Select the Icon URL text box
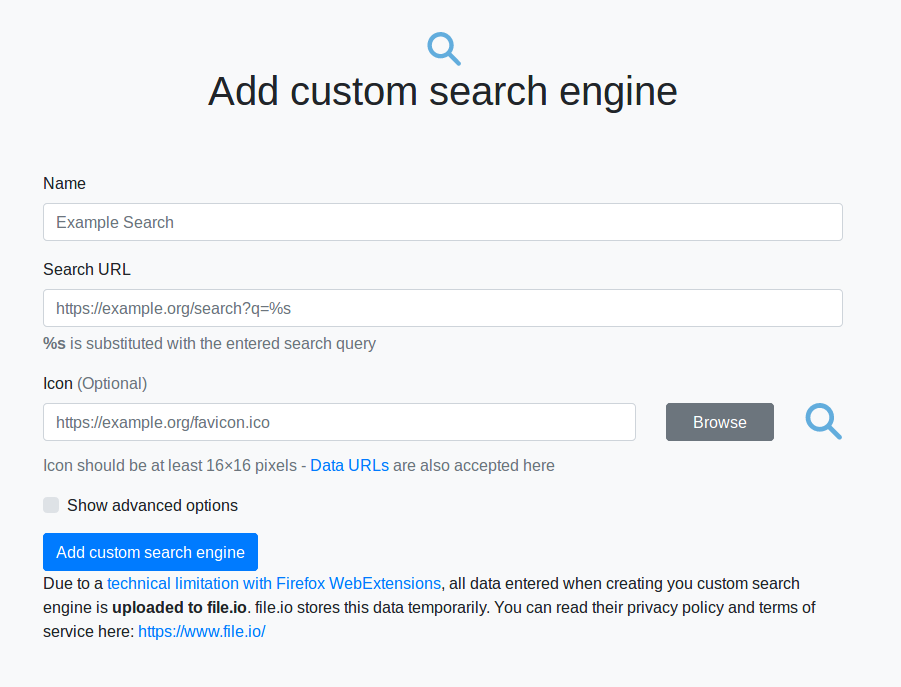Screen dimensions: 901x687 pyautogui.click(x=339, y=422)
